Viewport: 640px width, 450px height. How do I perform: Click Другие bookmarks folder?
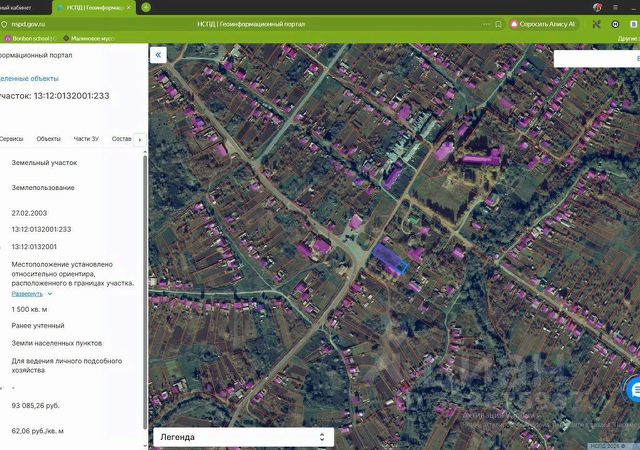pos(629,38)
